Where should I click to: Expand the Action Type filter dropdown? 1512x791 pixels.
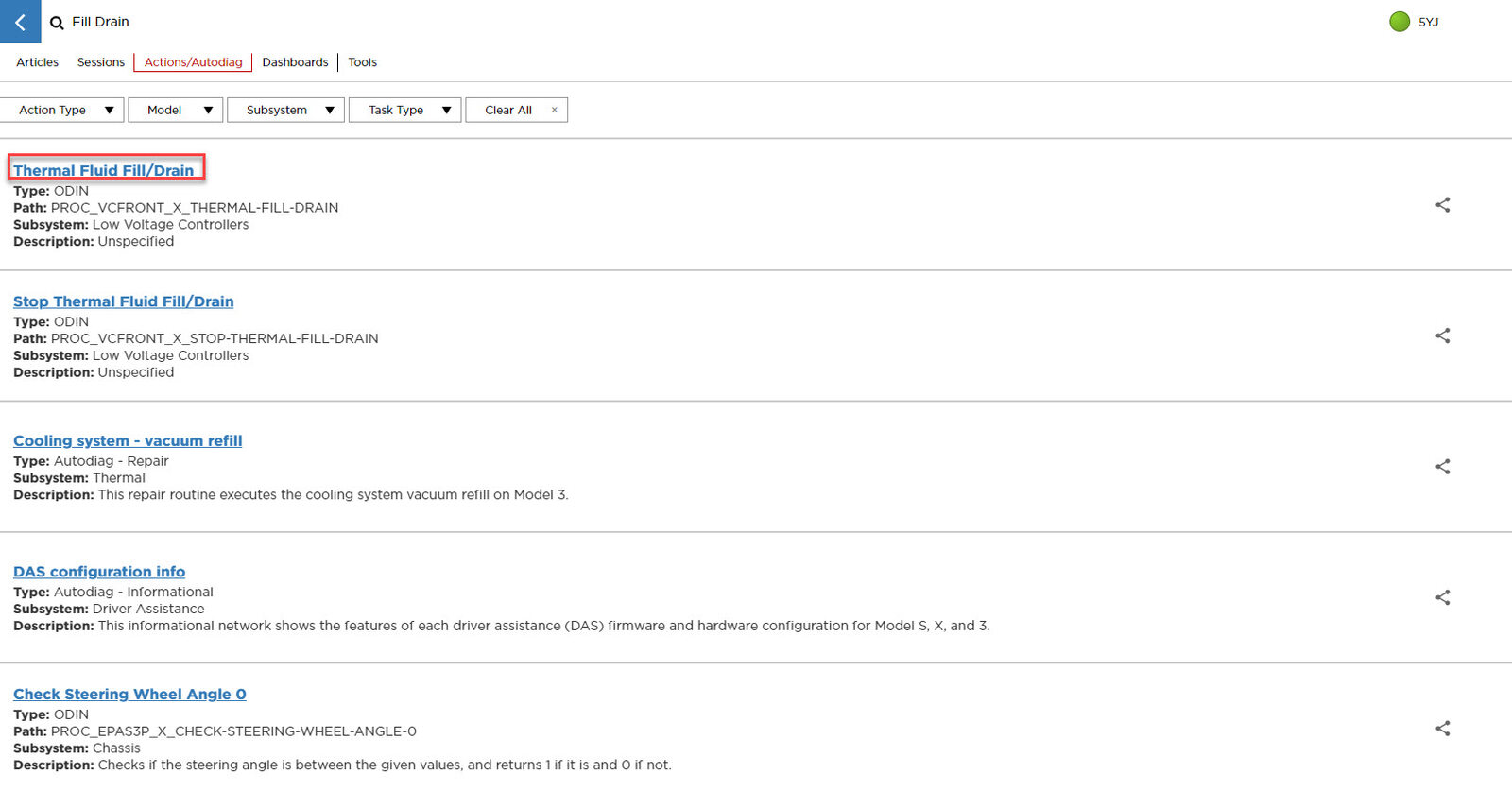coord(62,111)
